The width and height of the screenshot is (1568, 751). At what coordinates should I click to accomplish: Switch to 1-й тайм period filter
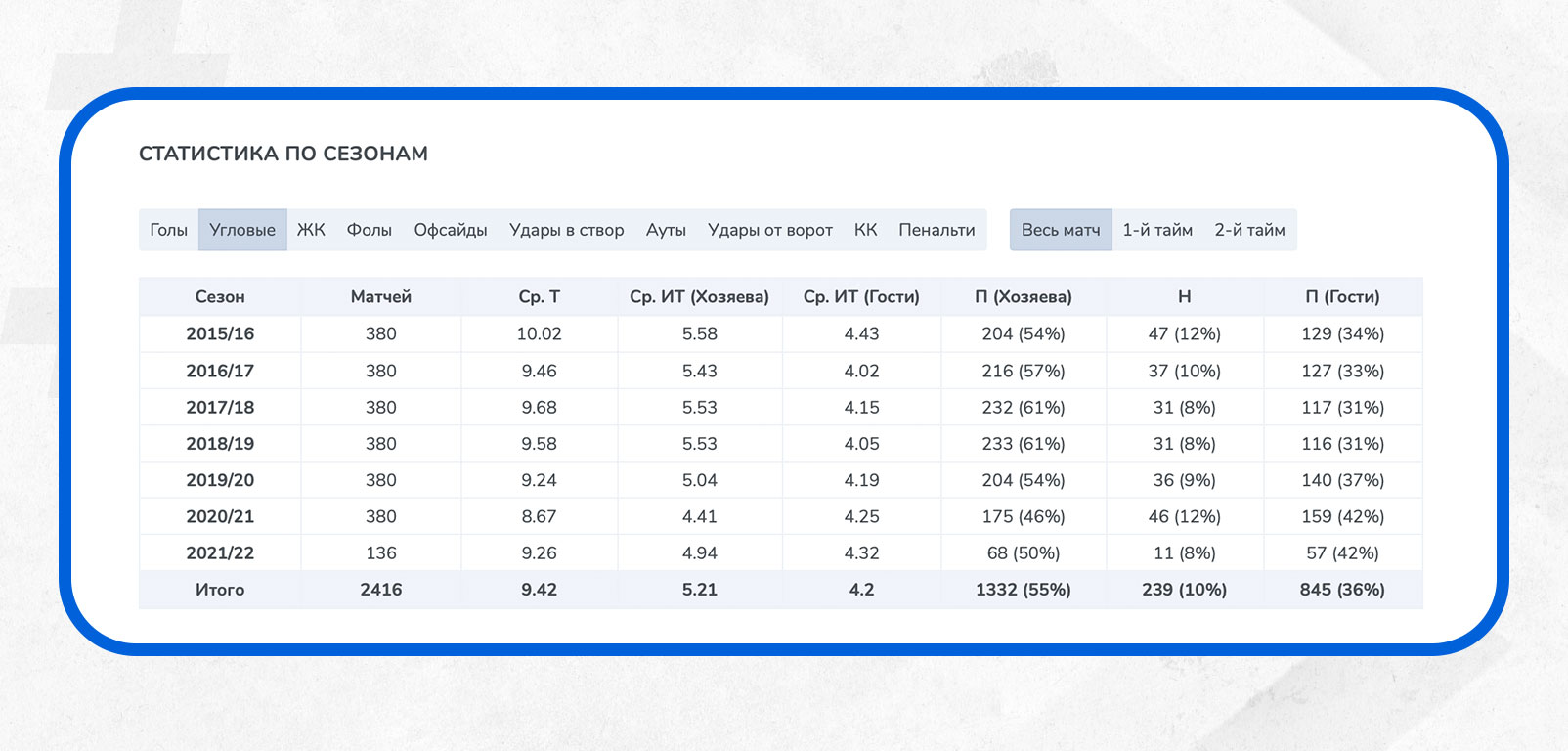pyautogui.click(x=1157, y=230)
